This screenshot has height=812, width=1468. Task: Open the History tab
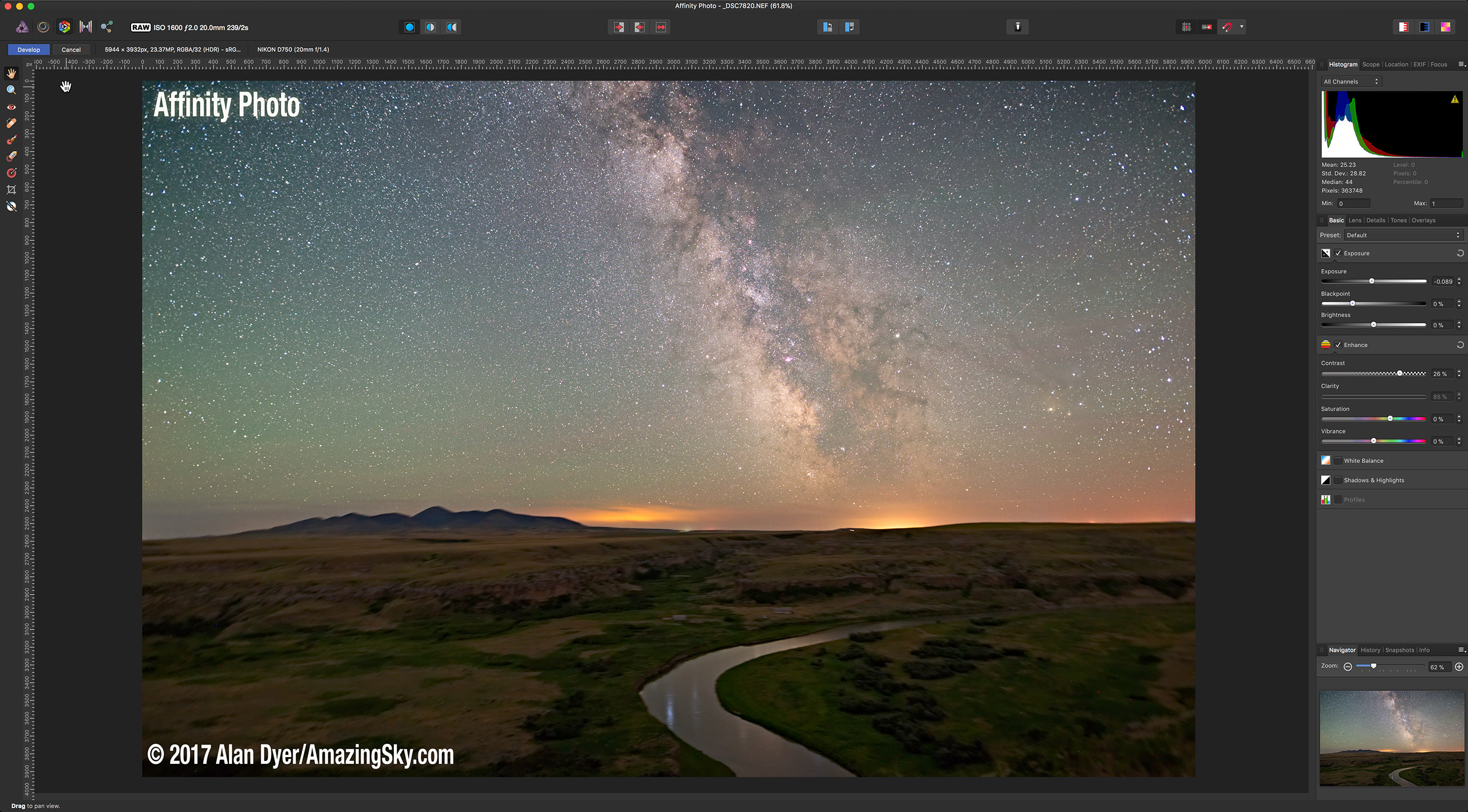coord(1370,650)
